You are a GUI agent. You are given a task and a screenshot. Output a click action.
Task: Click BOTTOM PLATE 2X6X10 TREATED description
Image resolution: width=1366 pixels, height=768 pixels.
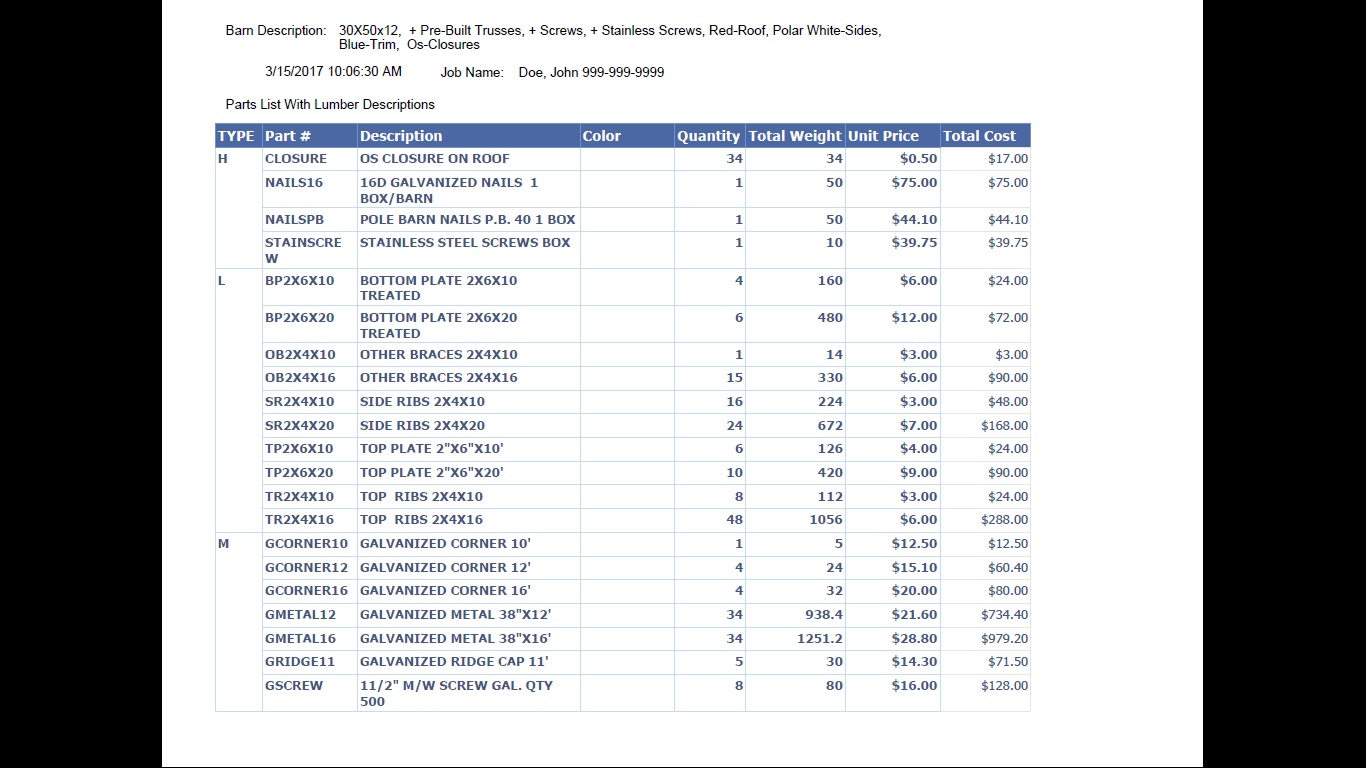point(439,288)
